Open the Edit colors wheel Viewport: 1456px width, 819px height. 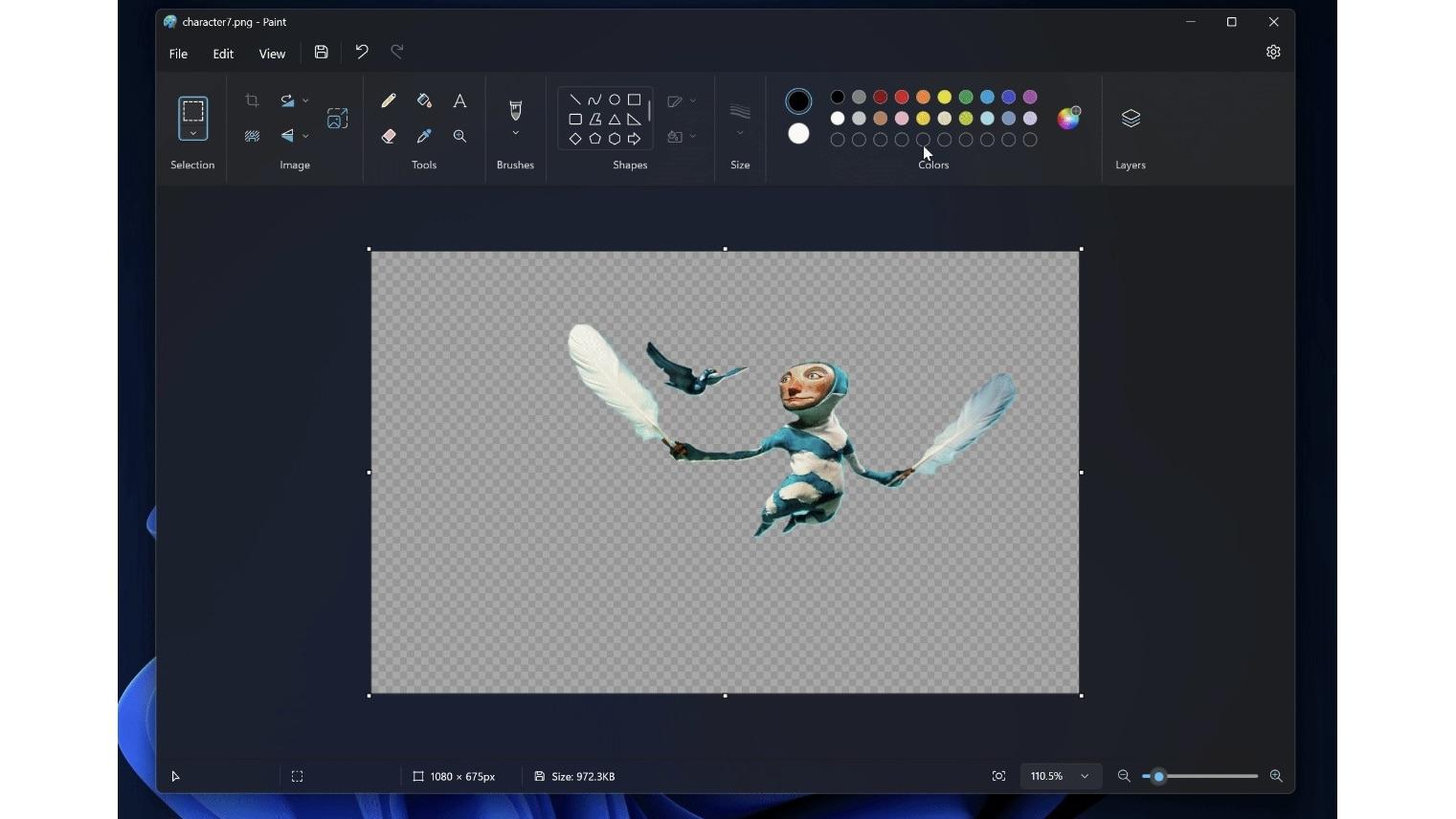point(1068,118)
